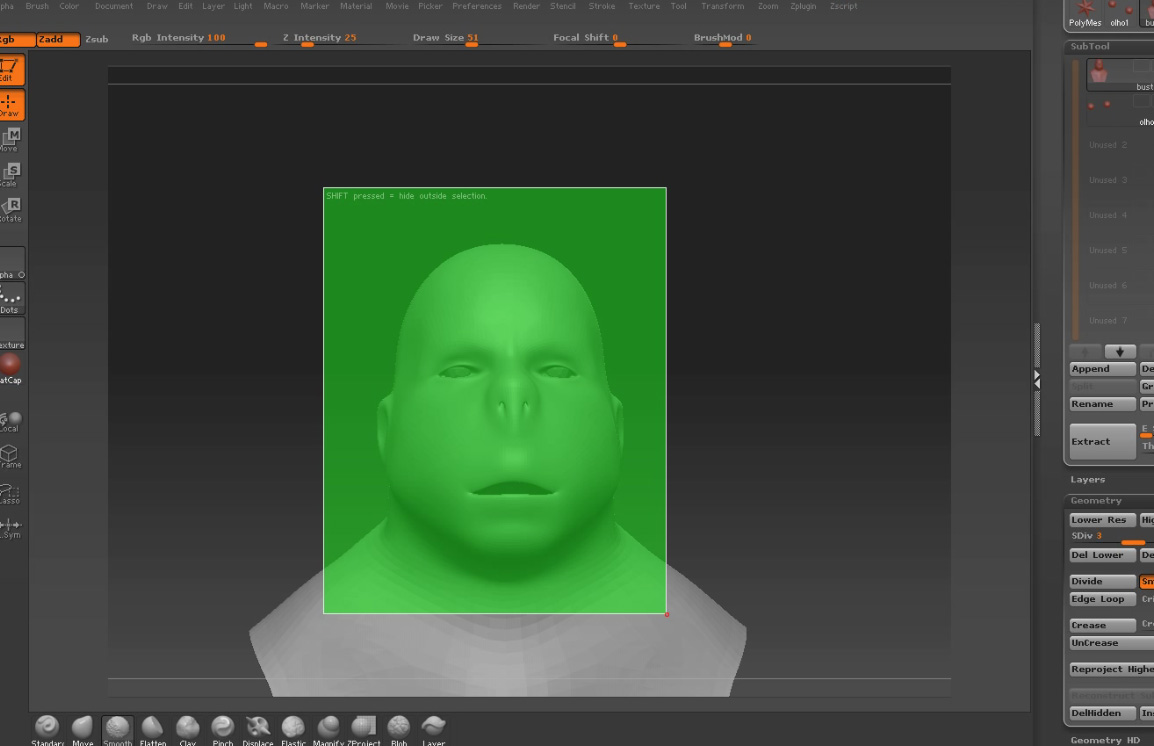This screenshot has width=1154, height=746.
Task: Select the Displace brush
Action: [257, 727]
